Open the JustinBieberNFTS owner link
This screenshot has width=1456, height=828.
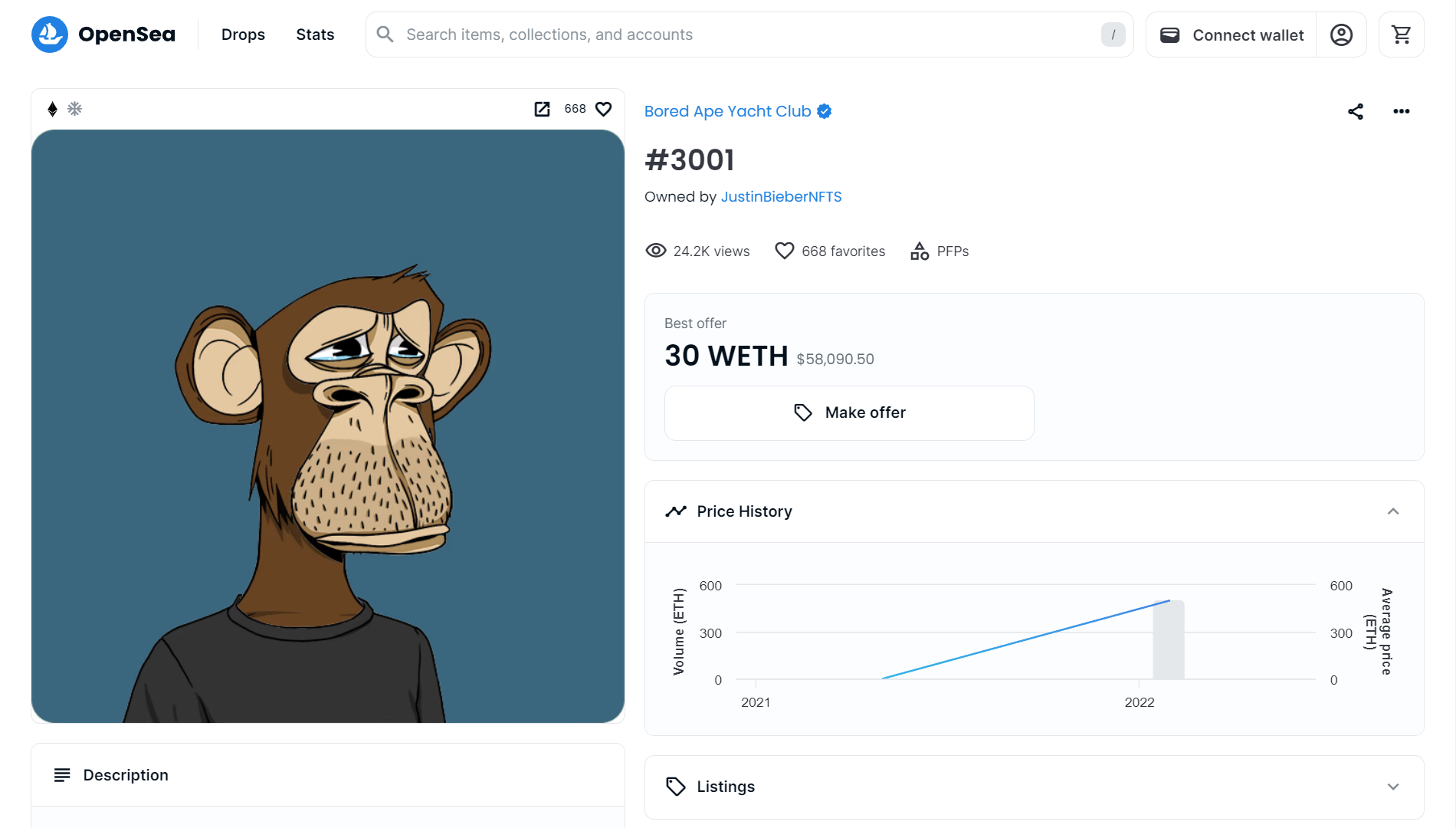coord(781,196)
